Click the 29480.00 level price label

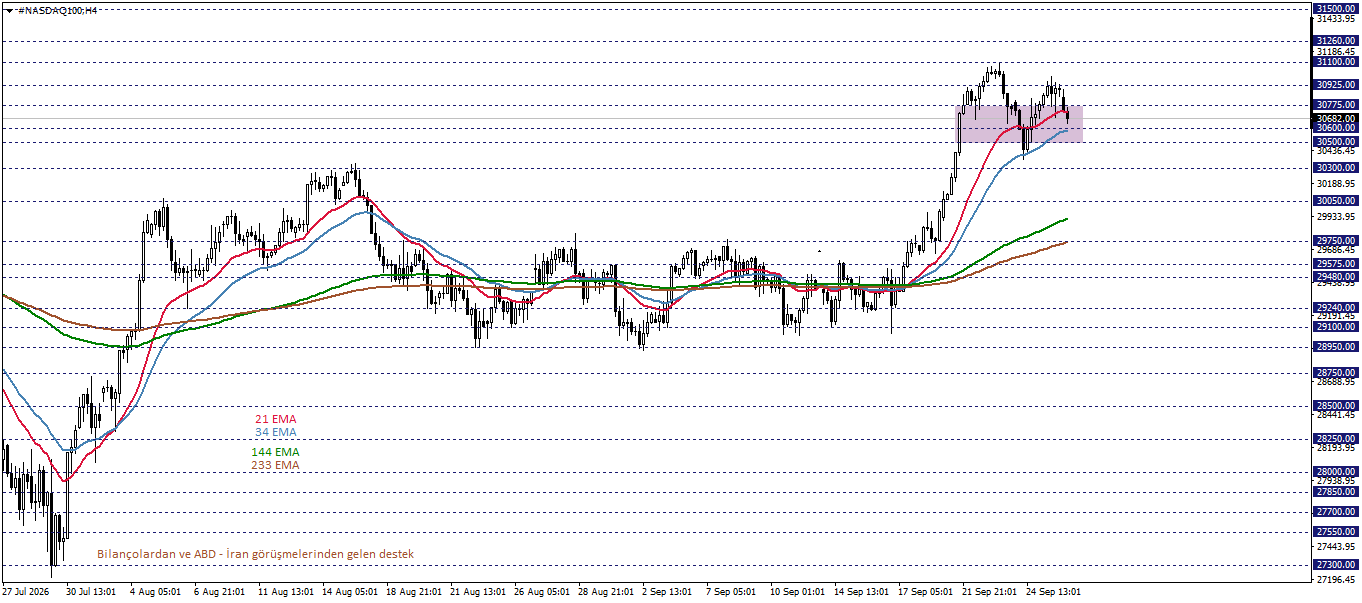click(1335, 277)
